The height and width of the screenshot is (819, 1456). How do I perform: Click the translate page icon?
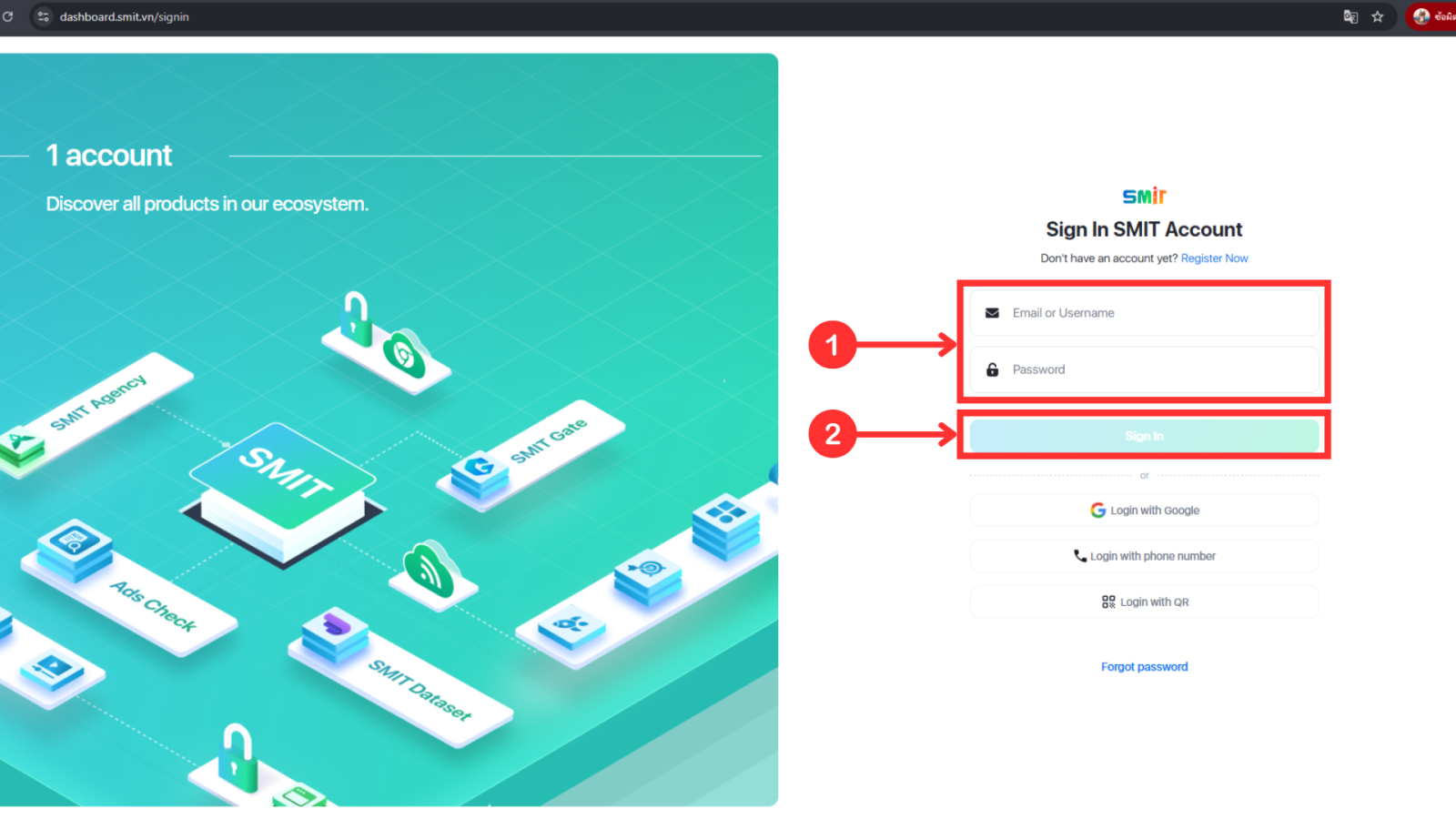pos(1350,16)
